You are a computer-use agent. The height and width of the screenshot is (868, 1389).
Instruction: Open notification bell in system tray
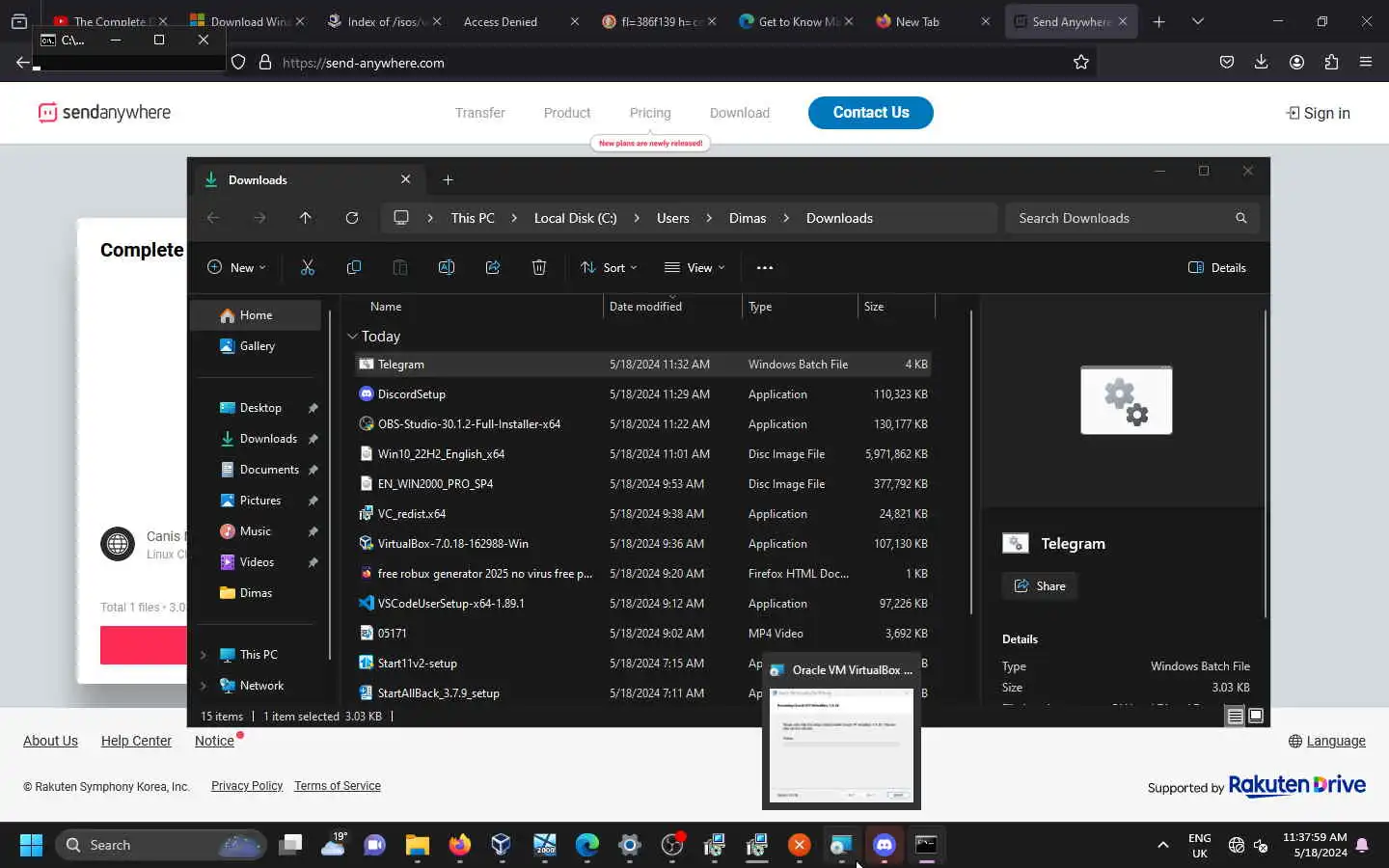[1362, 845]
